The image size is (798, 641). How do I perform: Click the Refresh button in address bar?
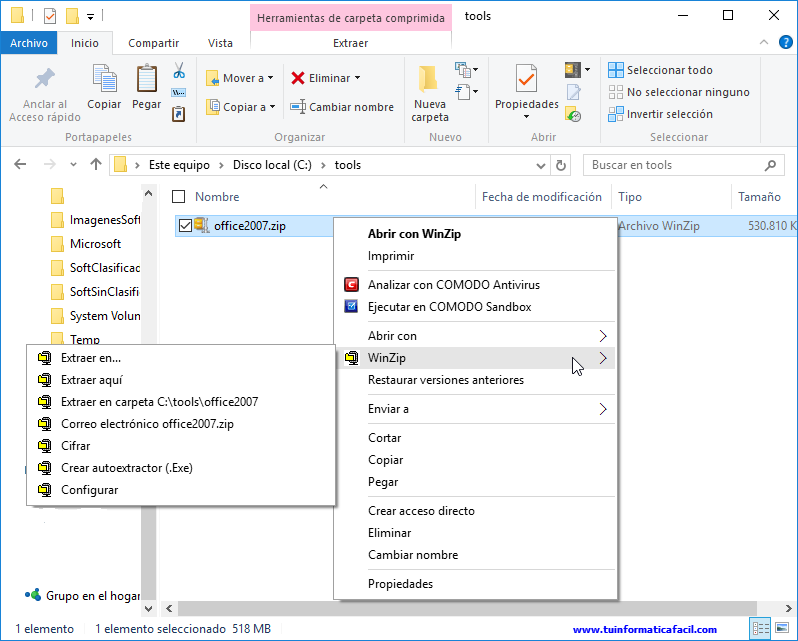click(560, 165)
